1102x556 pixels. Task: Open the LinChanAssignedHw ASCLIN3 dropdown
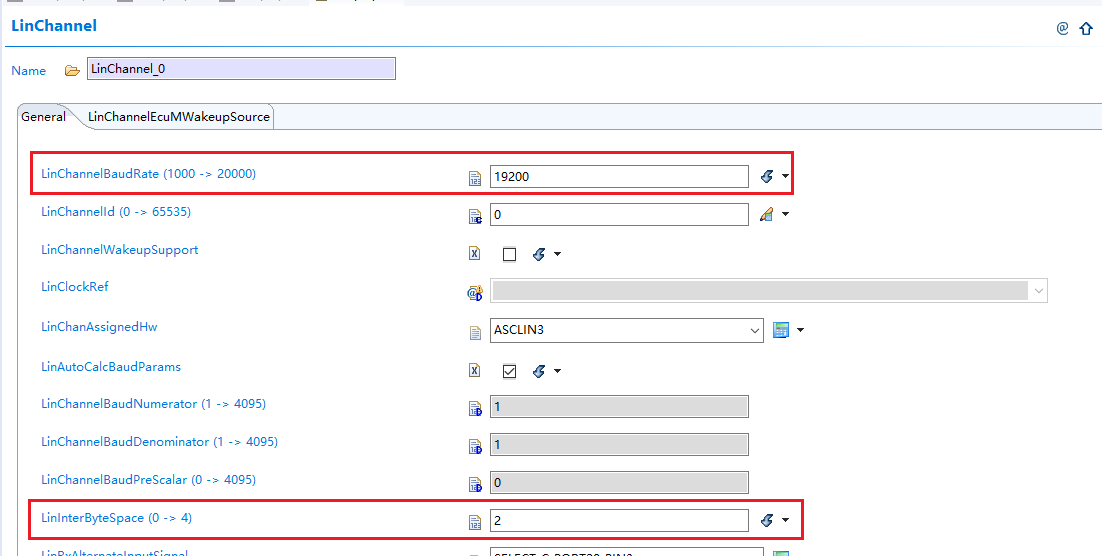755,330
